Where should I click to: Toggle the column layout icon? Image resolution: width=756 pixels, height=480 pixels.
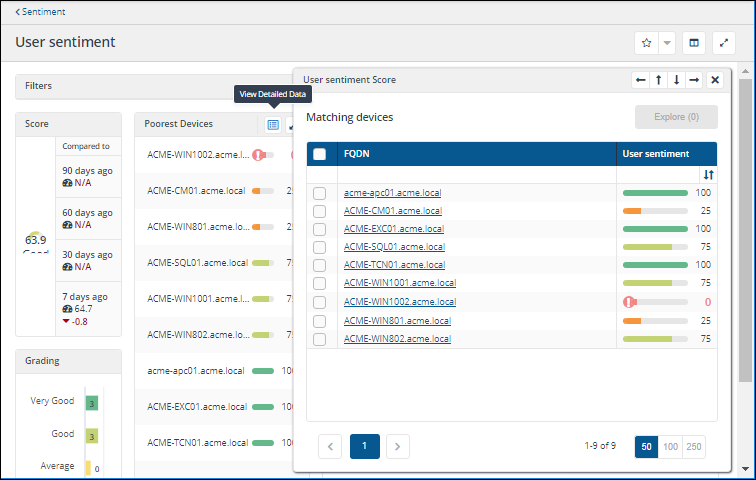[694, 43]
